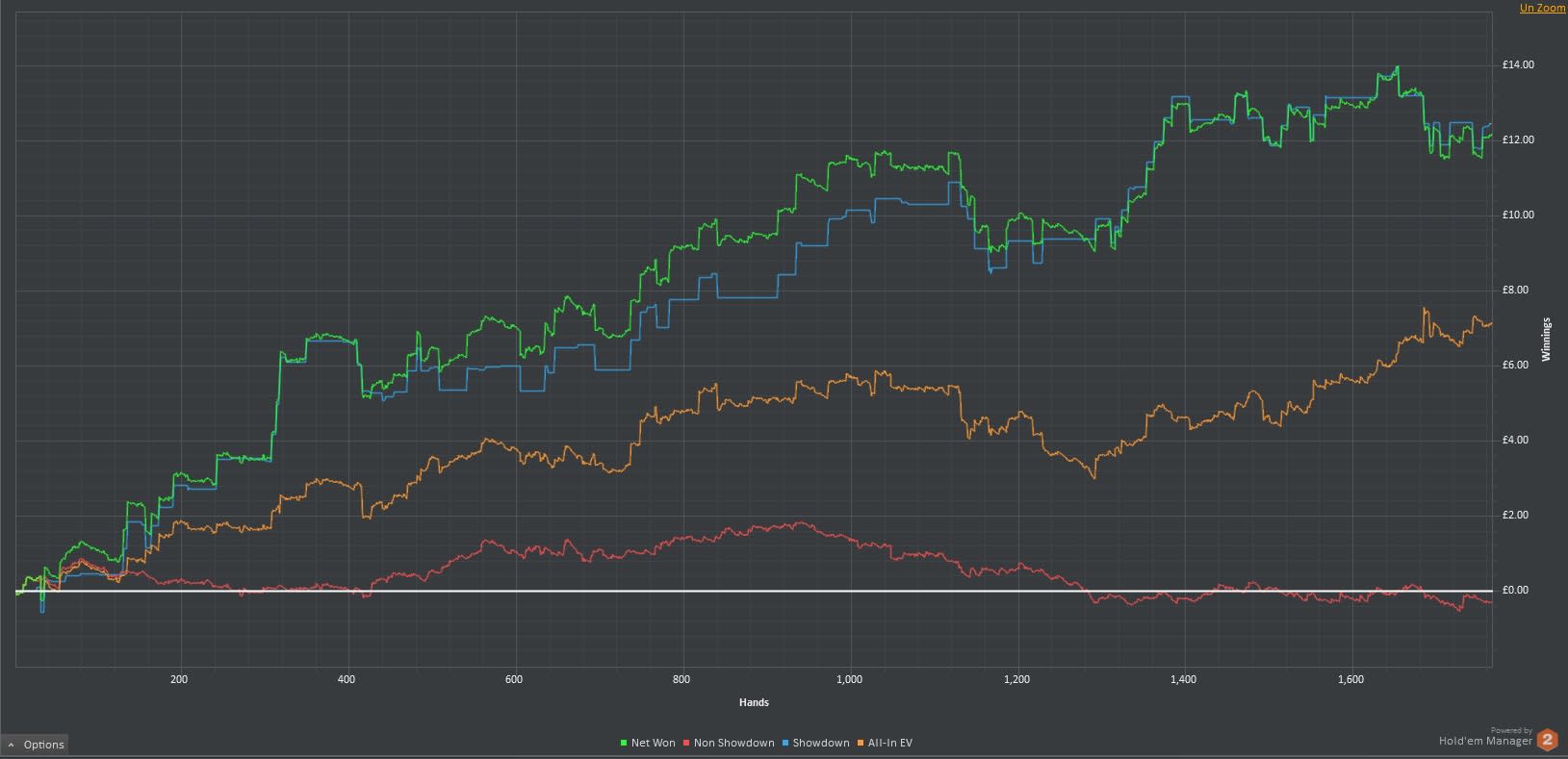Click the 1,200 hands axis label
Image resolution: width=1568 pixels, height=759 pixels.
coord(1016,680)
